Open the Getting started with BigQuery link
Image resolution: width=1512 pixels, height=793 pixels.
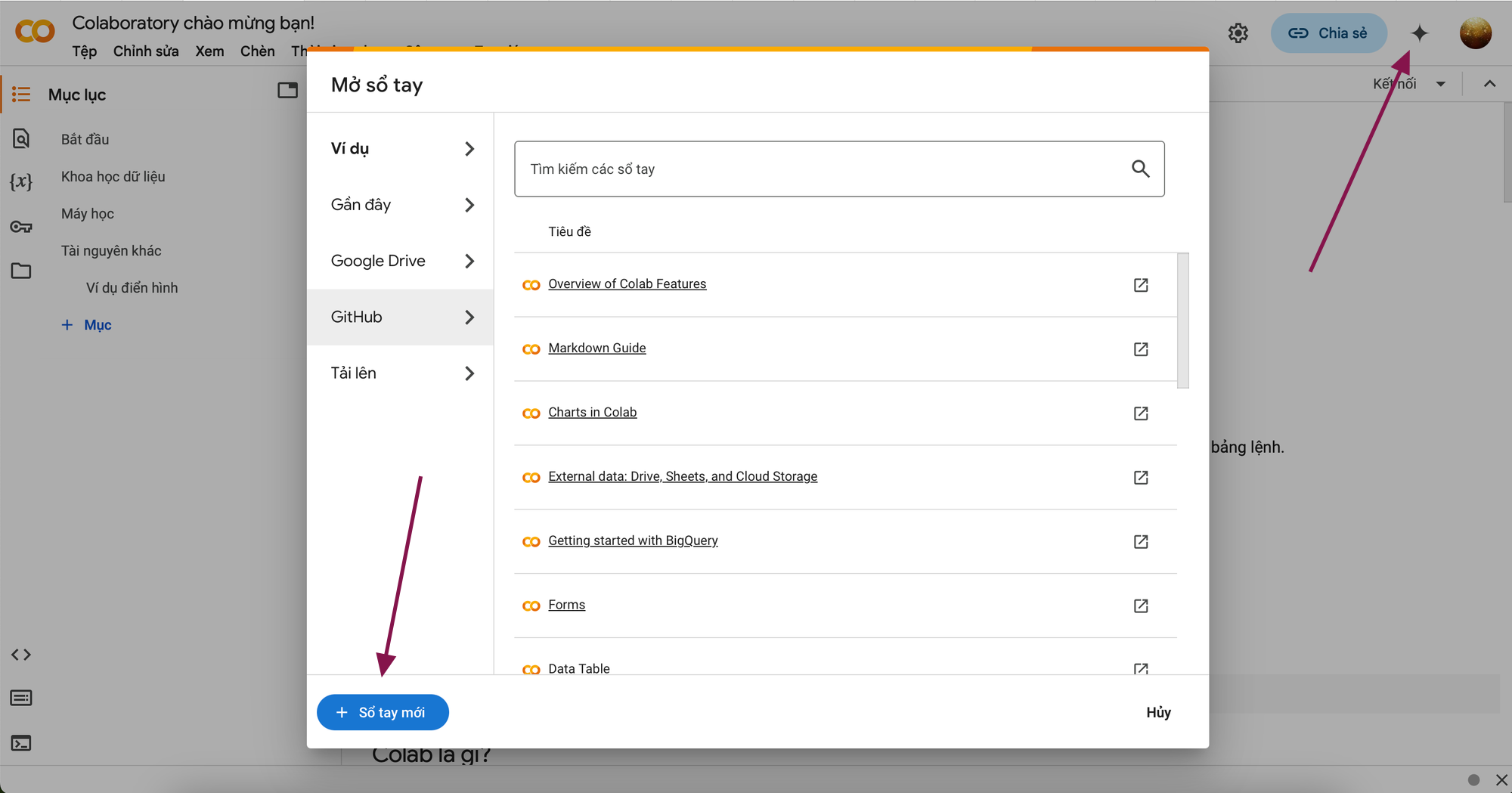coord(633,541)
